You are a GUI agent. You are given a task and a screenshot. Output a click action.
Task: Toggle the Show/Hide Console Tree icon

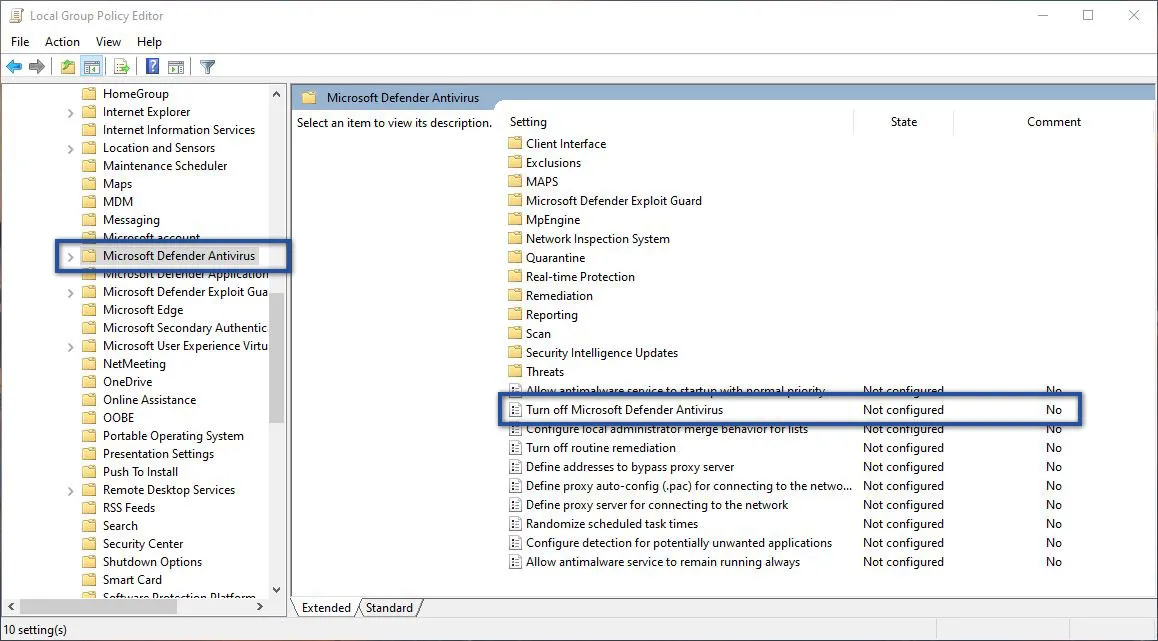[92, 66]
